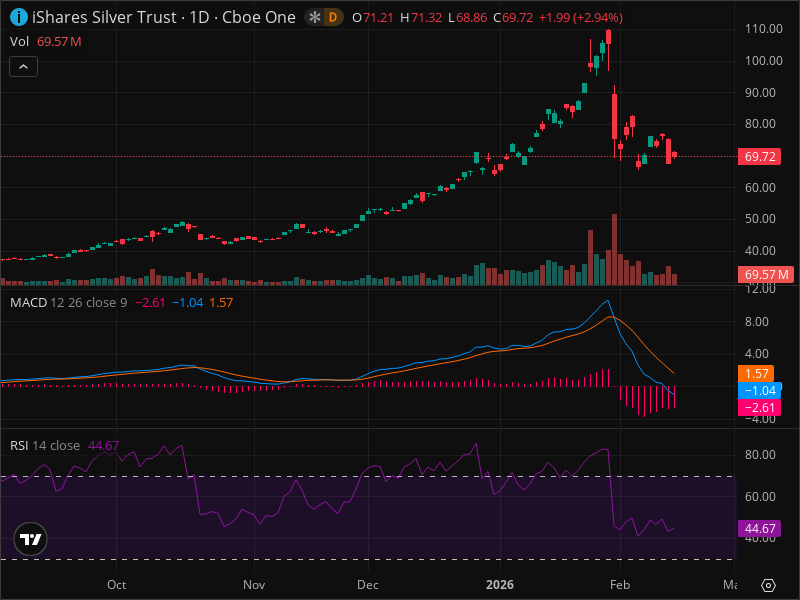Click the orange 1.57 signal value tag
Viewport: 800px width, 600px height.
pos(756,373)
